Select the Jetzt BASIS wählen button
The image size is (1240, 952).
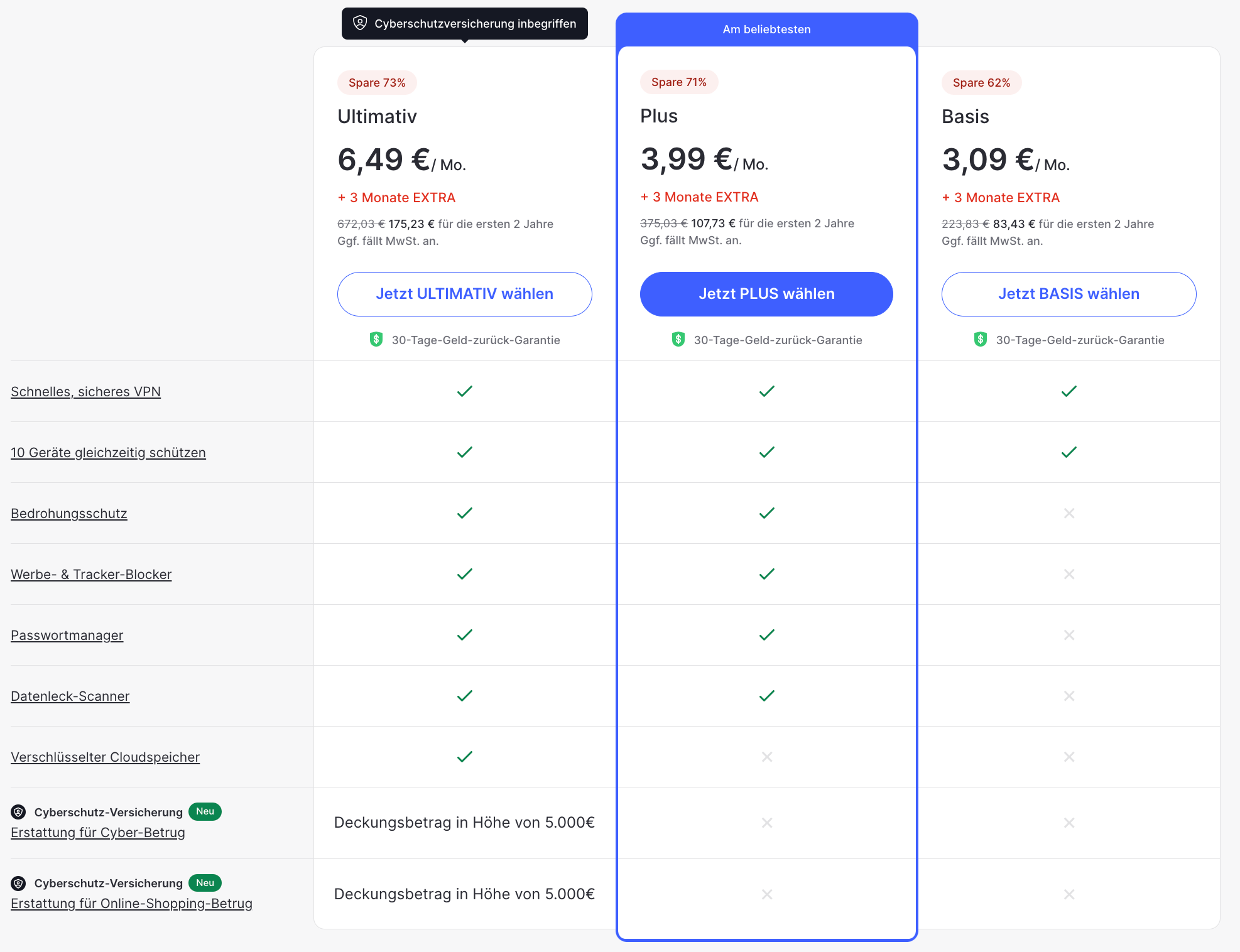click(1069, 294)
